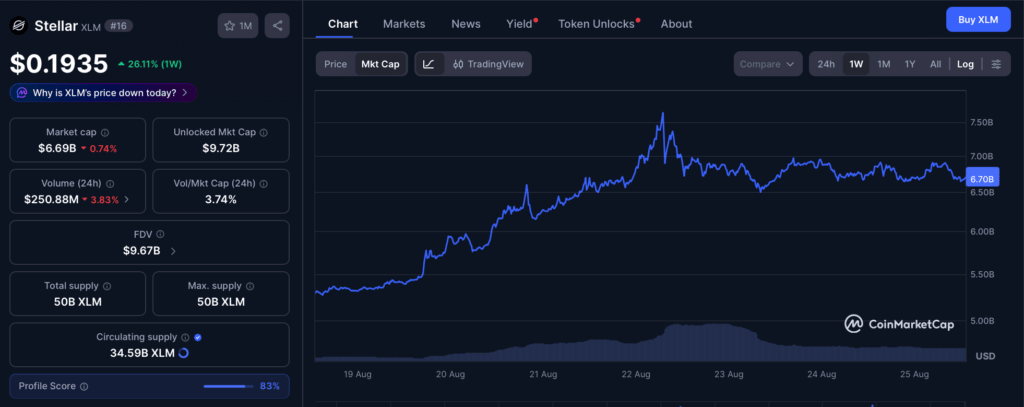Image resolution: width=1024 pixels, height=407 pixels.
Task: Click the info icon next to Circulating supply
Action: (185, 338)
